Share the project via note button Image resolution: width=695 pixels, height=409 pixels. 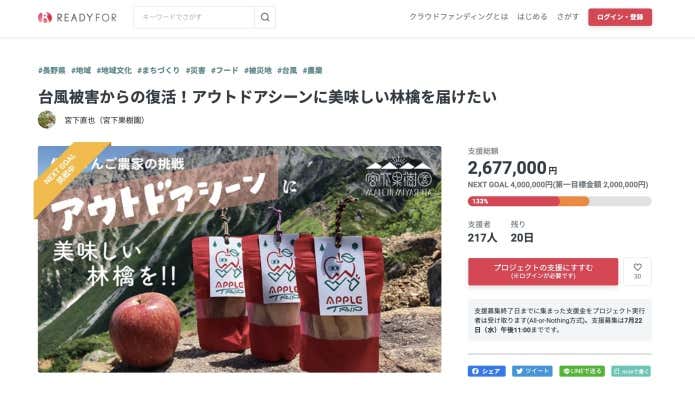(x=631, y=371)
